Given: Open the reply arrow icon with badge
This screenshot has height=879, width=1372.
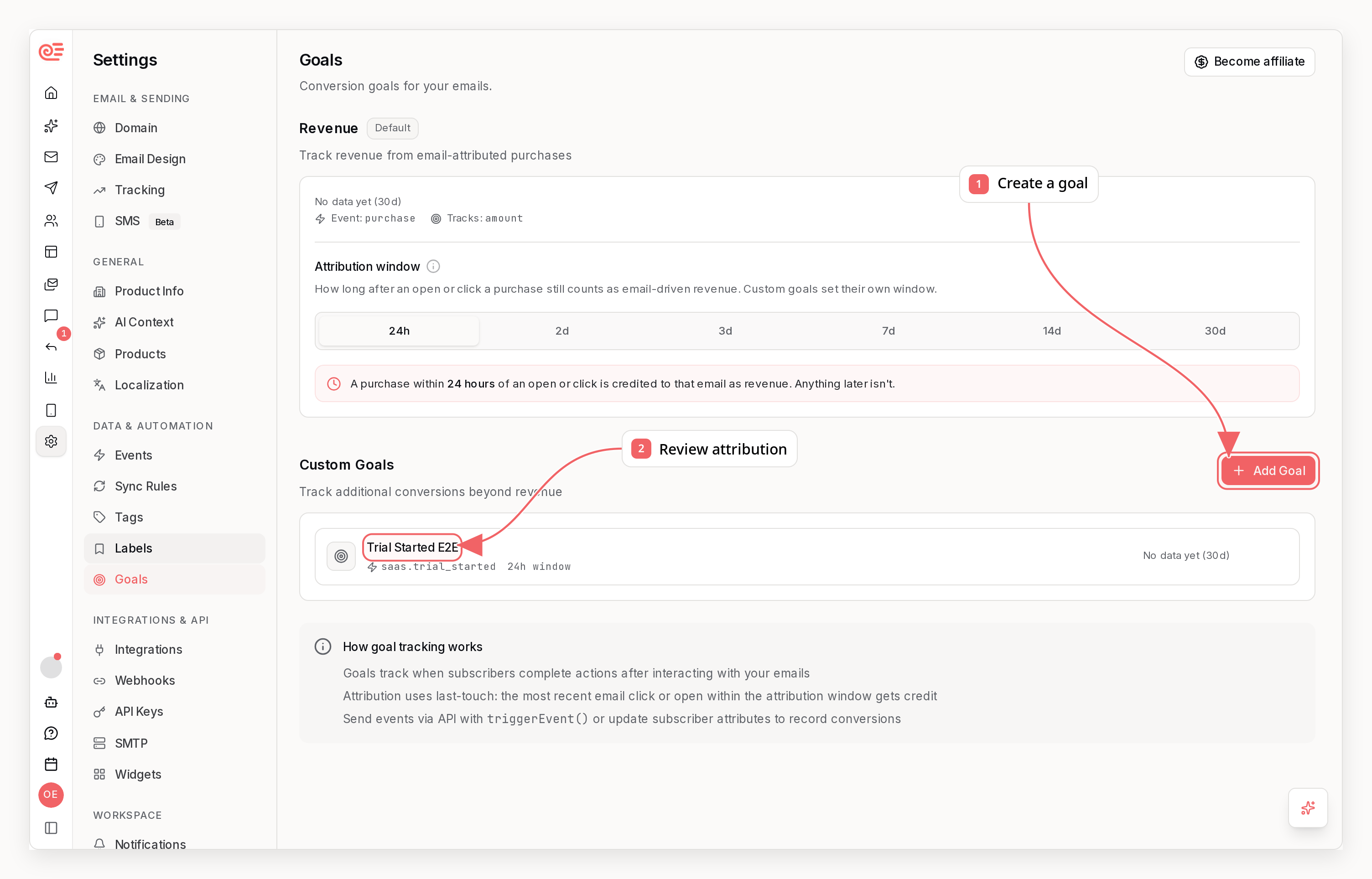Looking at the screenshot, I should click(x=51, y=346).
